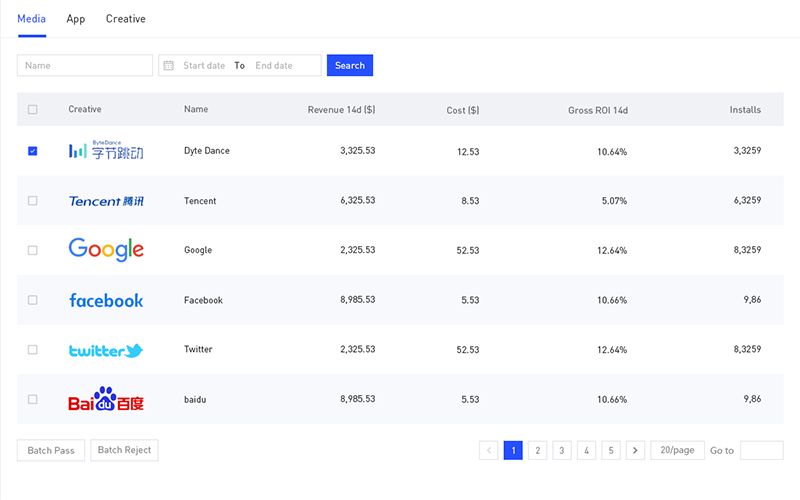Screen dimensions: 800x500
Task: Click the blue Search button
Action: 350,65
